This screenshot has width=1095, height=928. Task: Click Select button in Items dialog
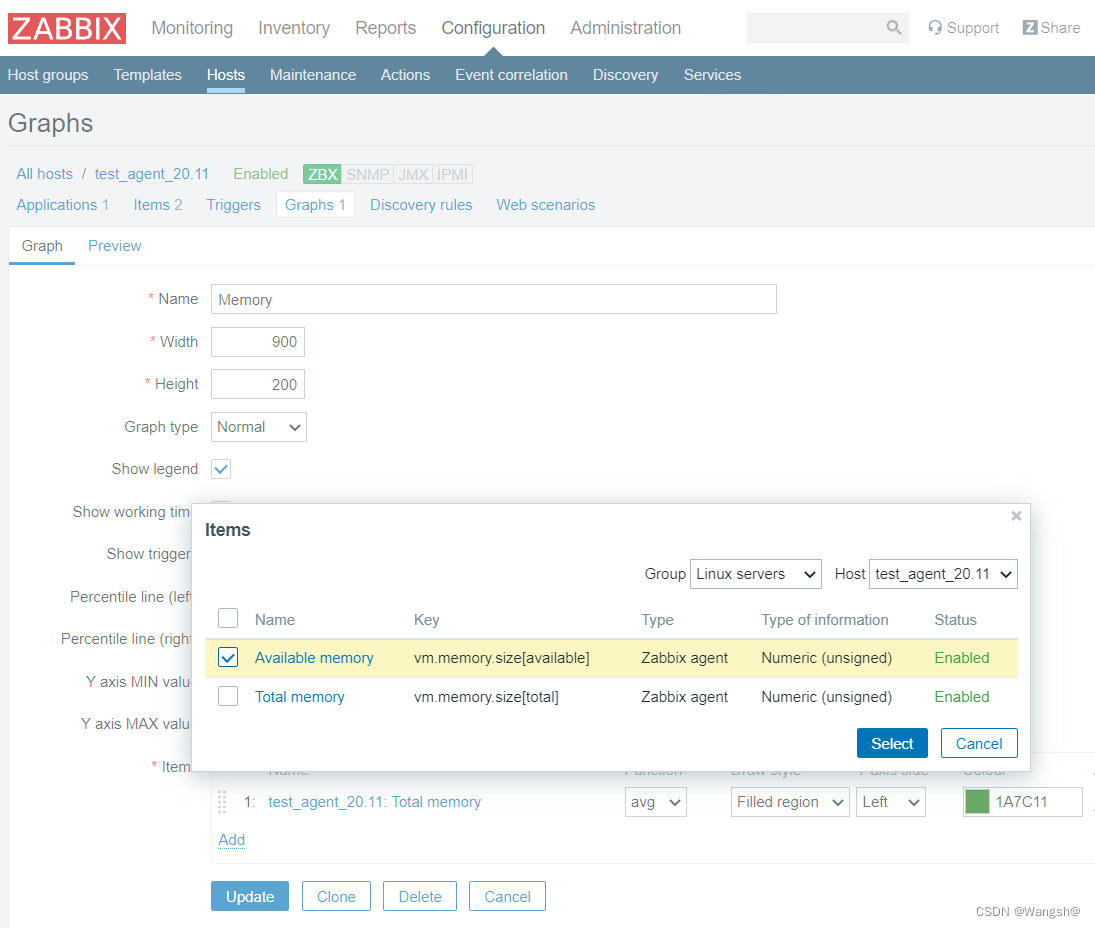pos(892,744)
